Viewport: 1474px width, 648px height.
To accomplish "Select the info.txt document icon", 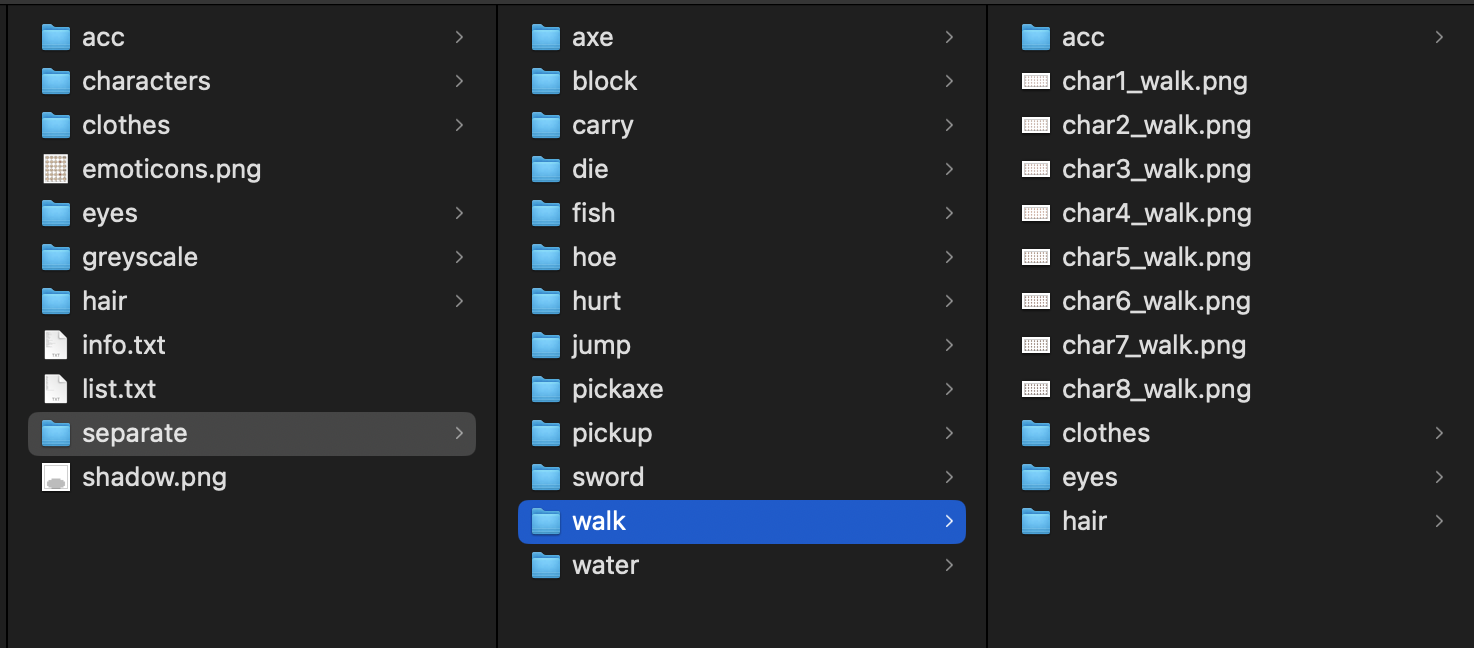I will click(x=56, y=345).
